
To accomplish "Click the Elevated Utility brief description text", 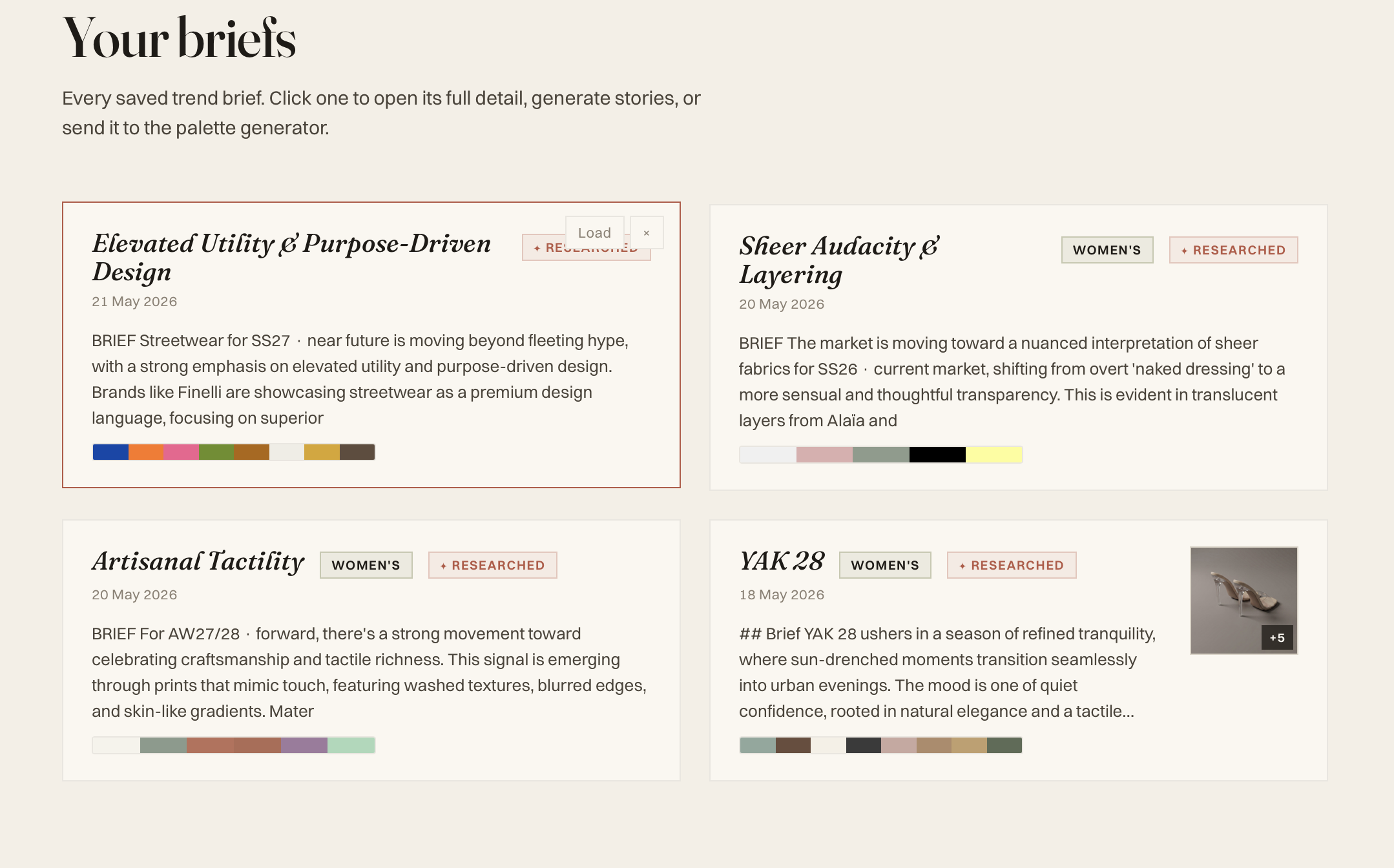I will tap(360, 379).
